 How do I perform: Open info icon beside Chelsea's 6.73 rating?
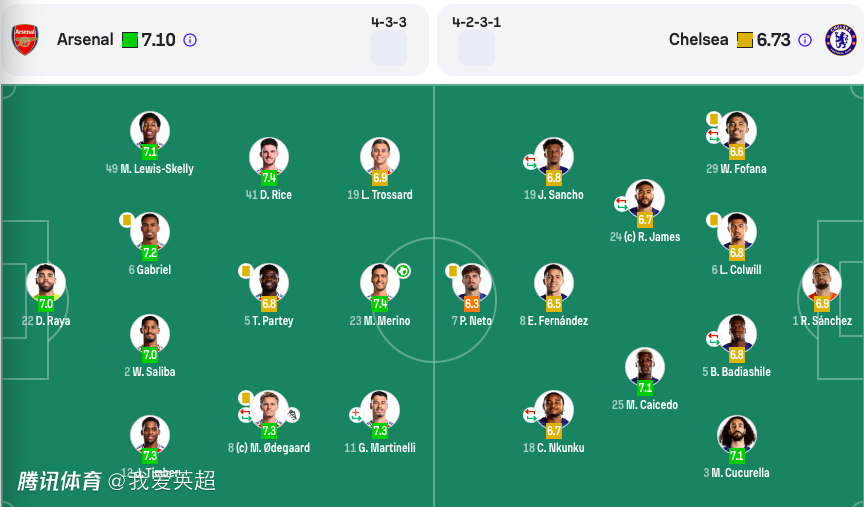[805, 40]
